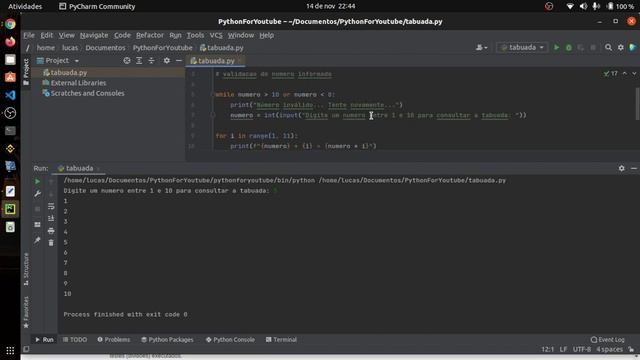This screenshot has width=640, height=360.
Task: Run the tabuada configuration with the green play icon
Action: [x=556, y=48]
